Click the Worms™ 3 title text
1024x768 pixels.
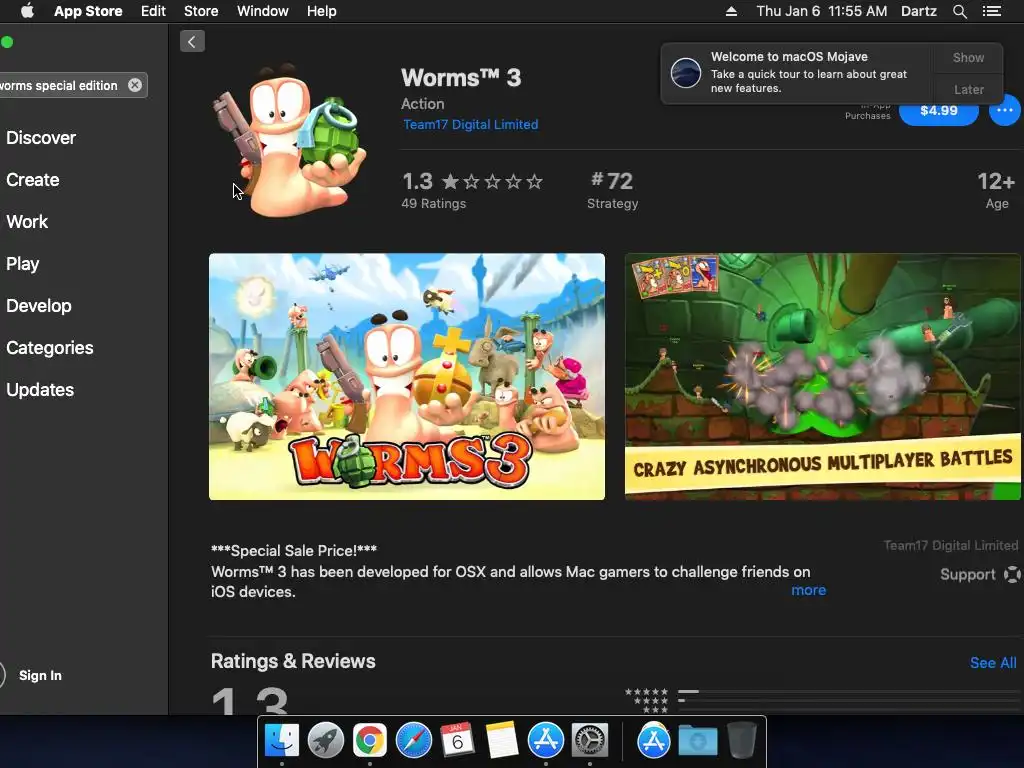pos(461,78)
